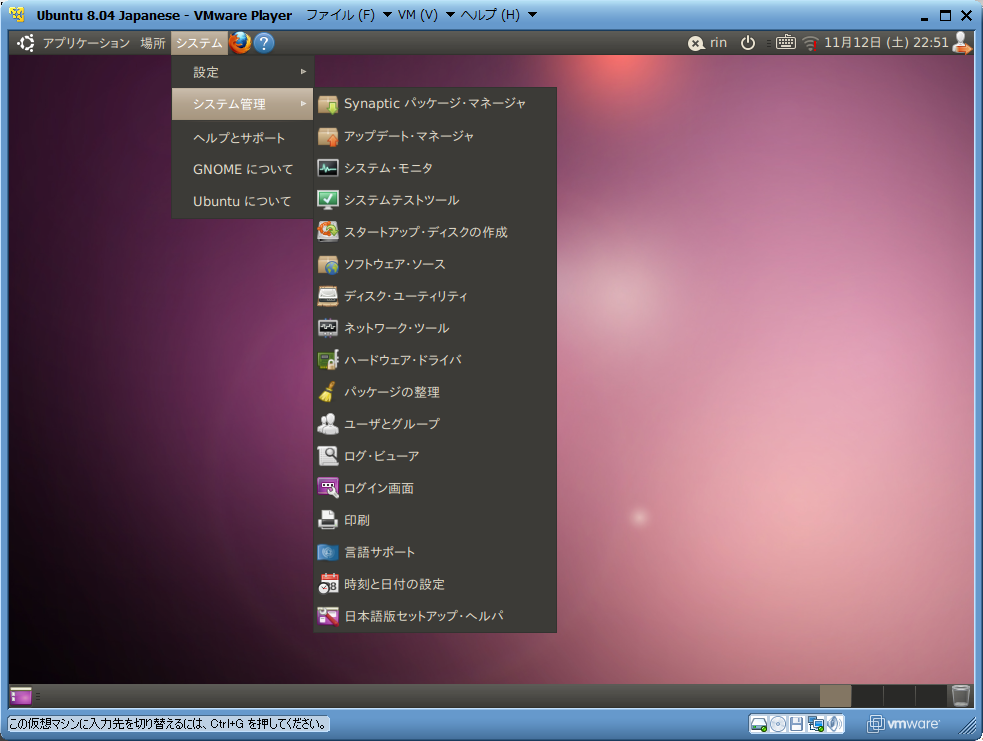Screen dimensions: 983x741
Task: Expand the システム管理 submenu arrow
Action: (303, 103)
